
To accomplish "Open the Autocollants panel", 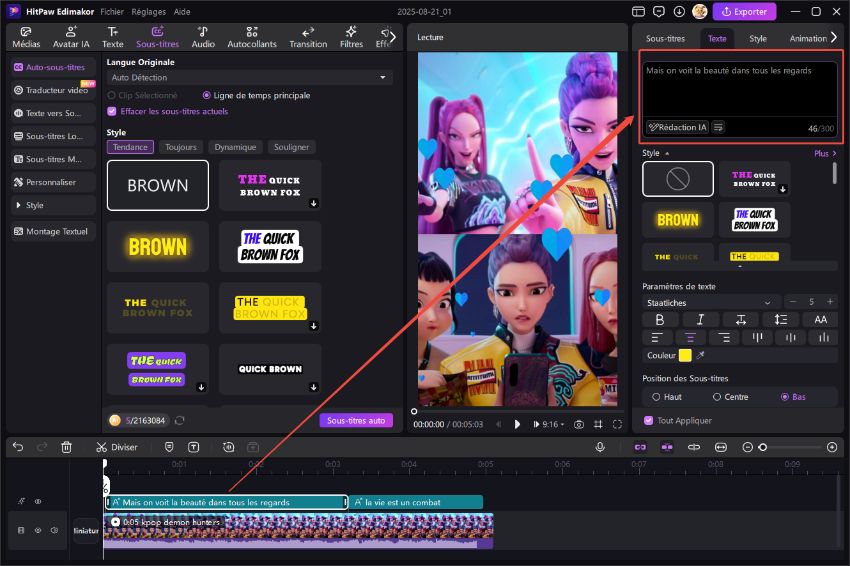I will click(252, 37).
